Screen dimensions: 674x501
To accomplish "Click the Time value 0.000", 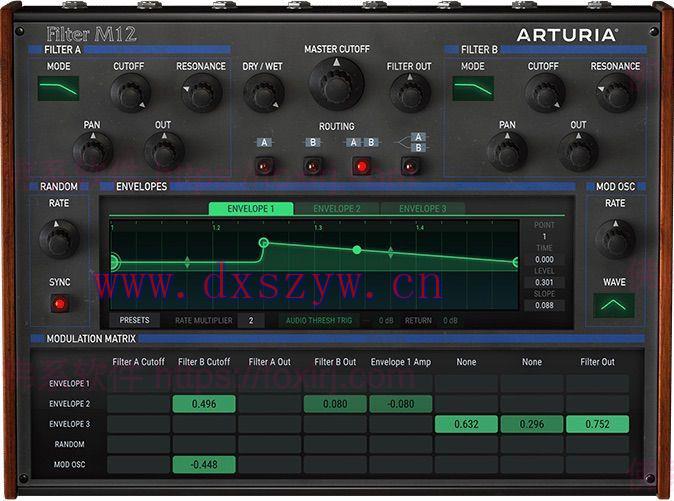I will tap(544, 260).
